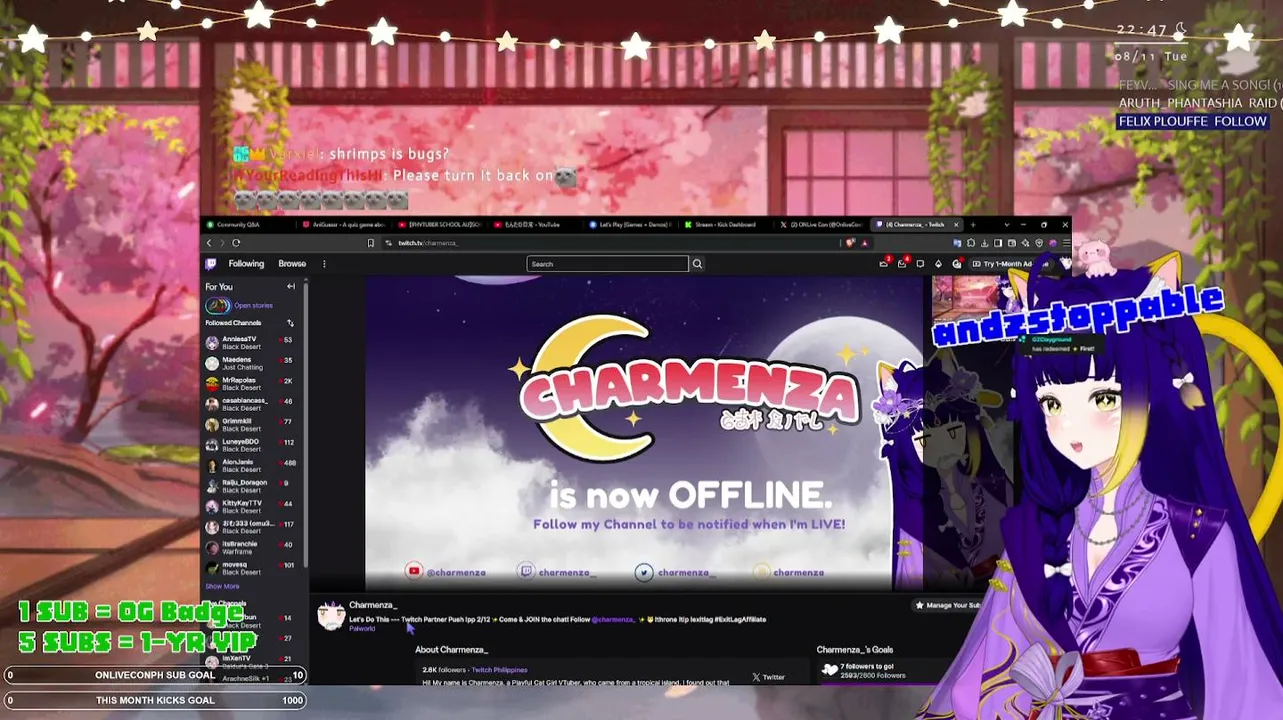Click the @charmenza_ mention in stream title

click(x=612, y=619)
